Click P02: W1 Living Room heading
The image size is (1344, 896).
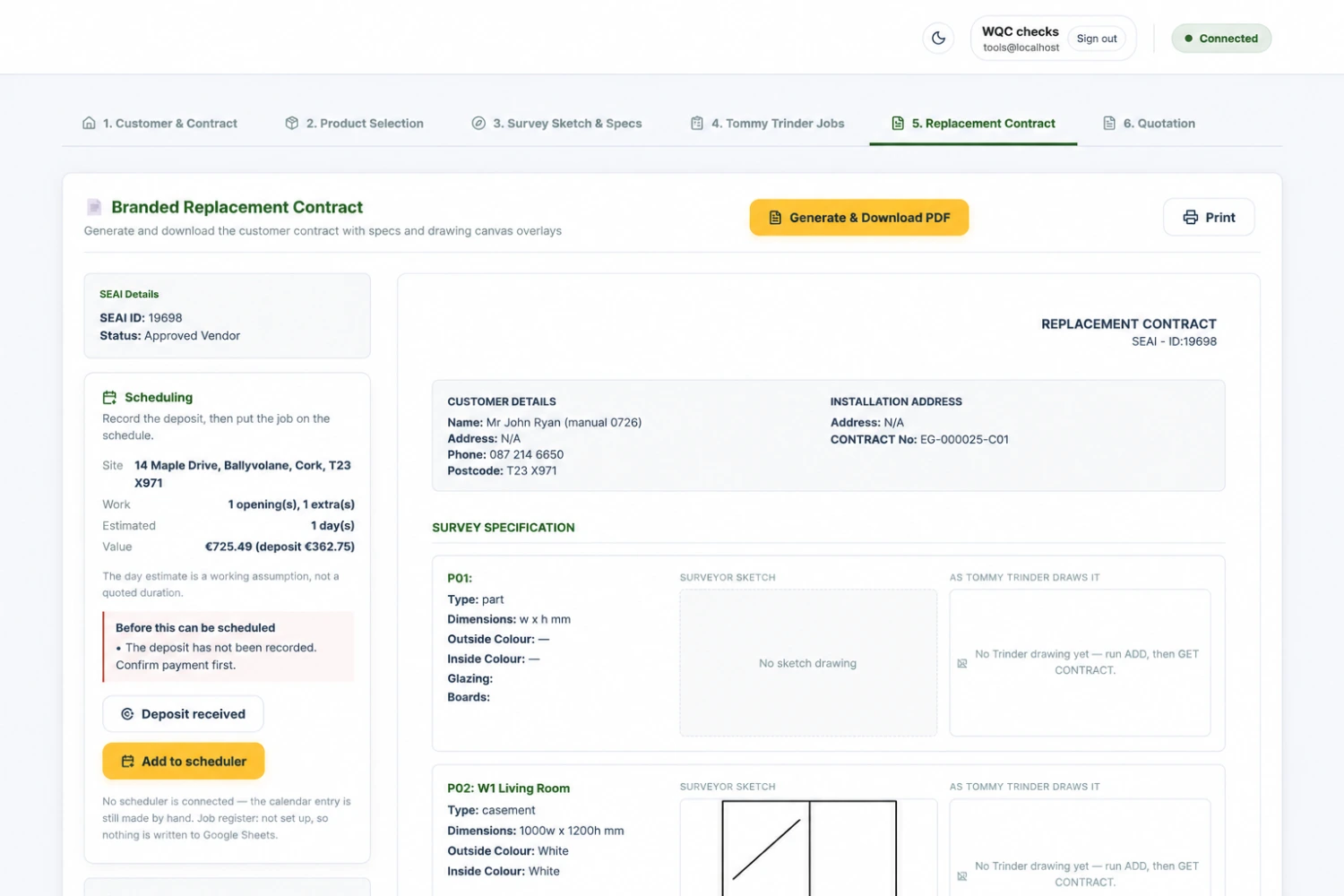509,788
